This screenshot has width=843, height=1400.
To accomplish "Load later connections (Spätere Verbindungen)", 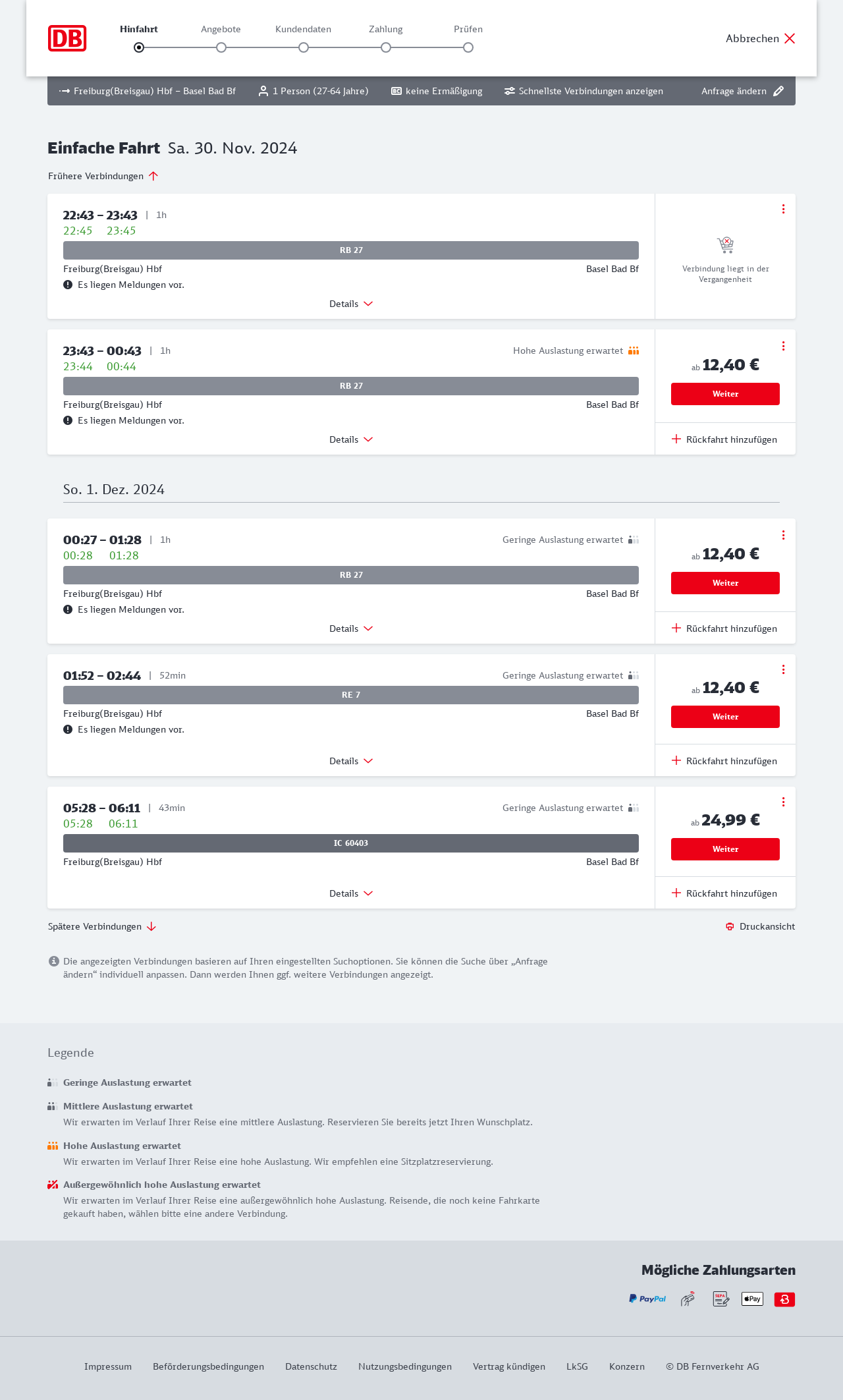I will click(x=102, y=926).
